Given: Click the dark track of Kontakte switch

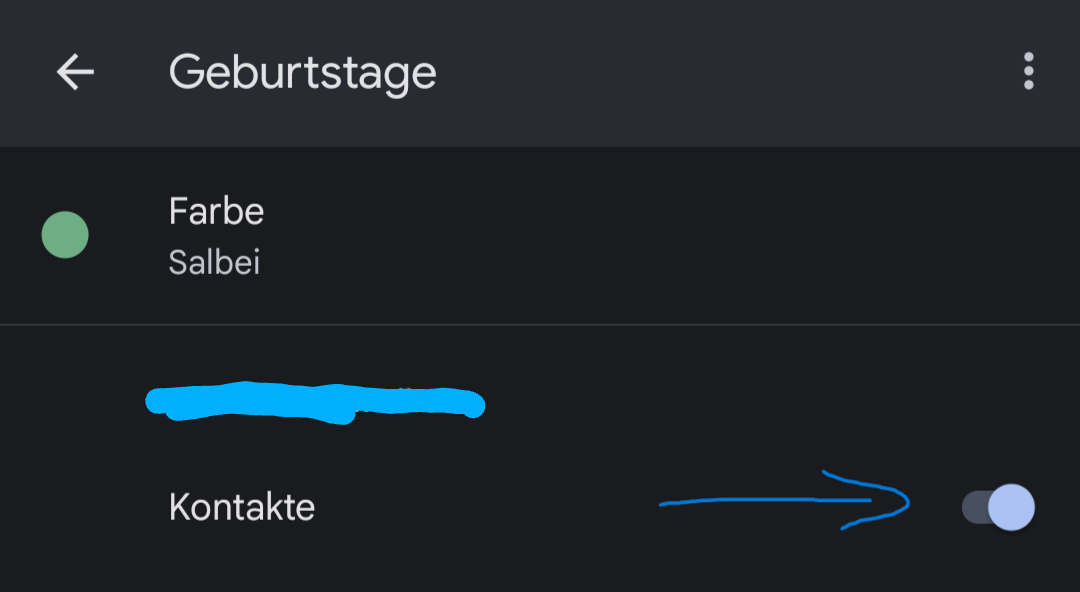Looking at the screenshot, I should [973, 507].
